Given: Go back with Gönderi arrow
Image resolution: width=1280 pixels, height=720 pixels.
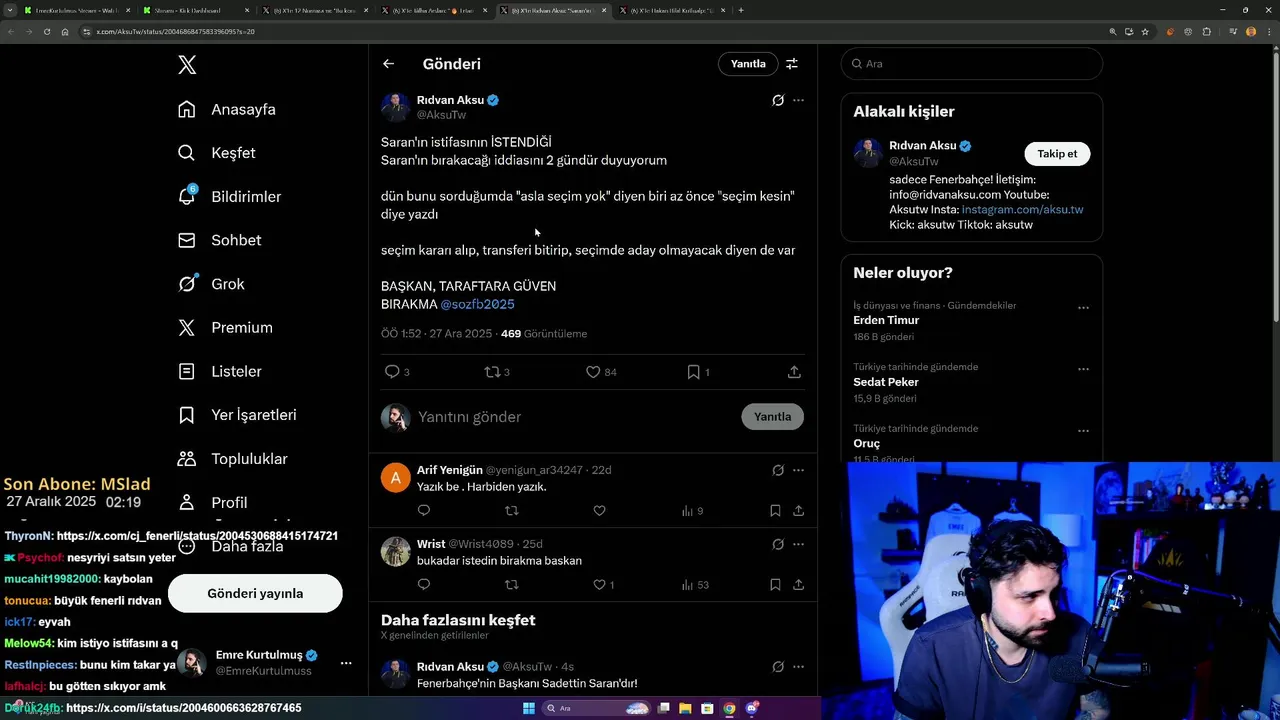Looking at the screenshot, I should pyautogui.click(x=388, y=64).
